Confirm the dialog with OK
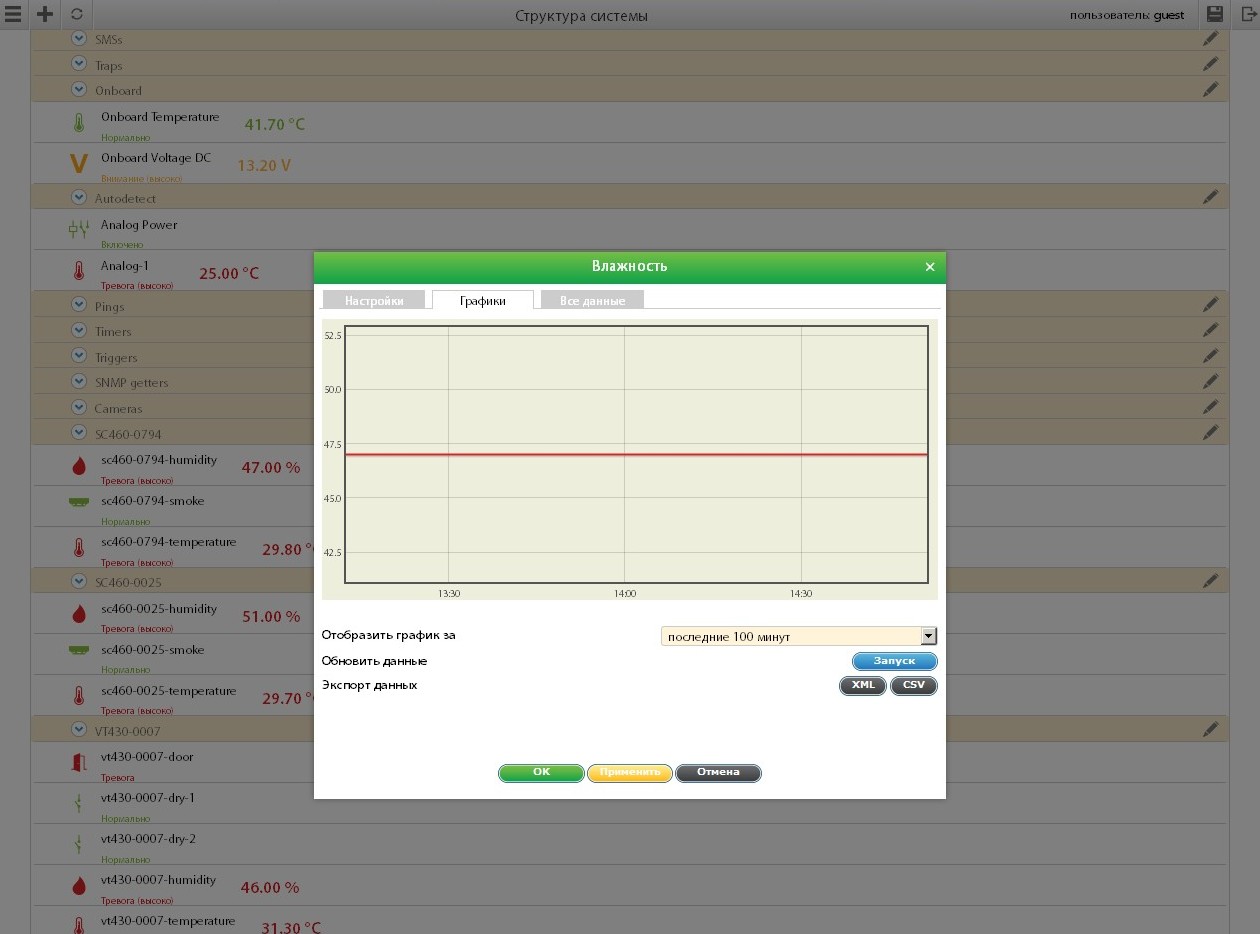 point(541,773)
